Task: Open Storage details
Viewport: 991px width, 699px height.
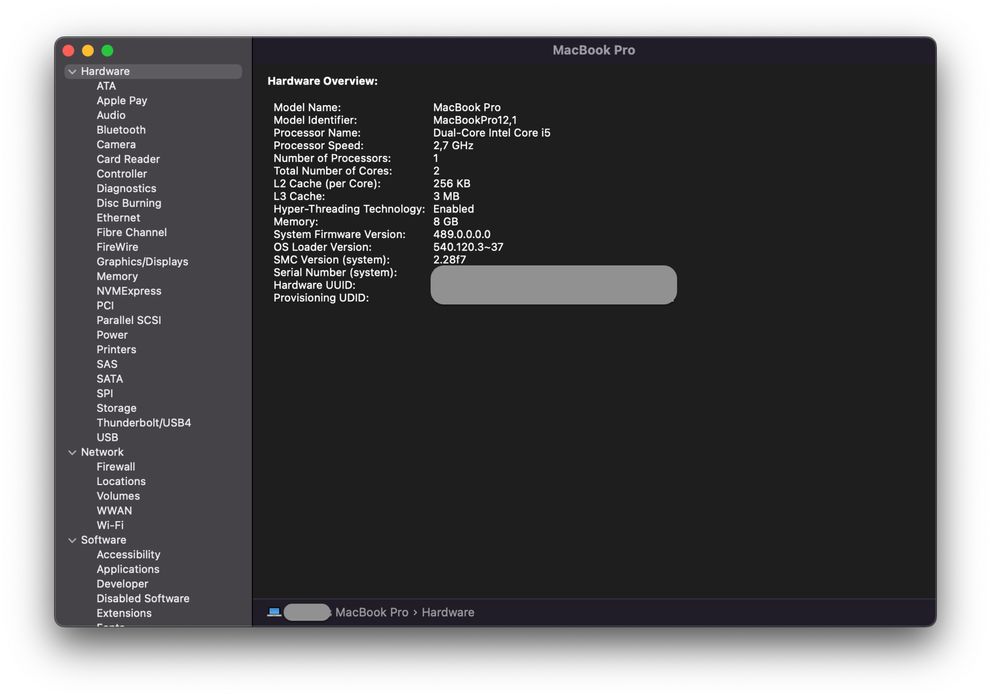Action: (116, 408)
